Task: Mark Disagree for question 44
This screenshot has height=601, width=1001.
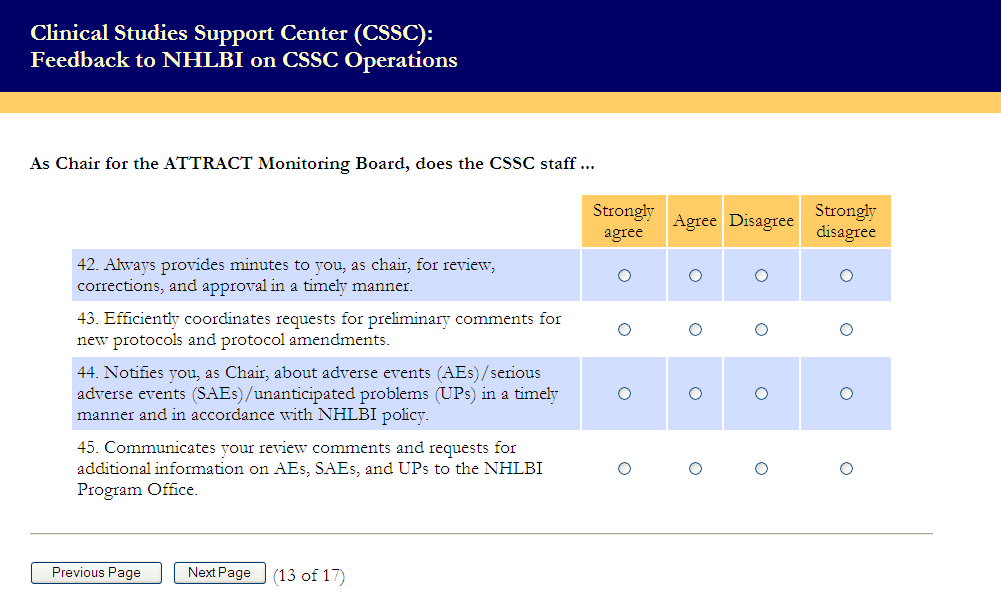Action: (x=761, y=394)
